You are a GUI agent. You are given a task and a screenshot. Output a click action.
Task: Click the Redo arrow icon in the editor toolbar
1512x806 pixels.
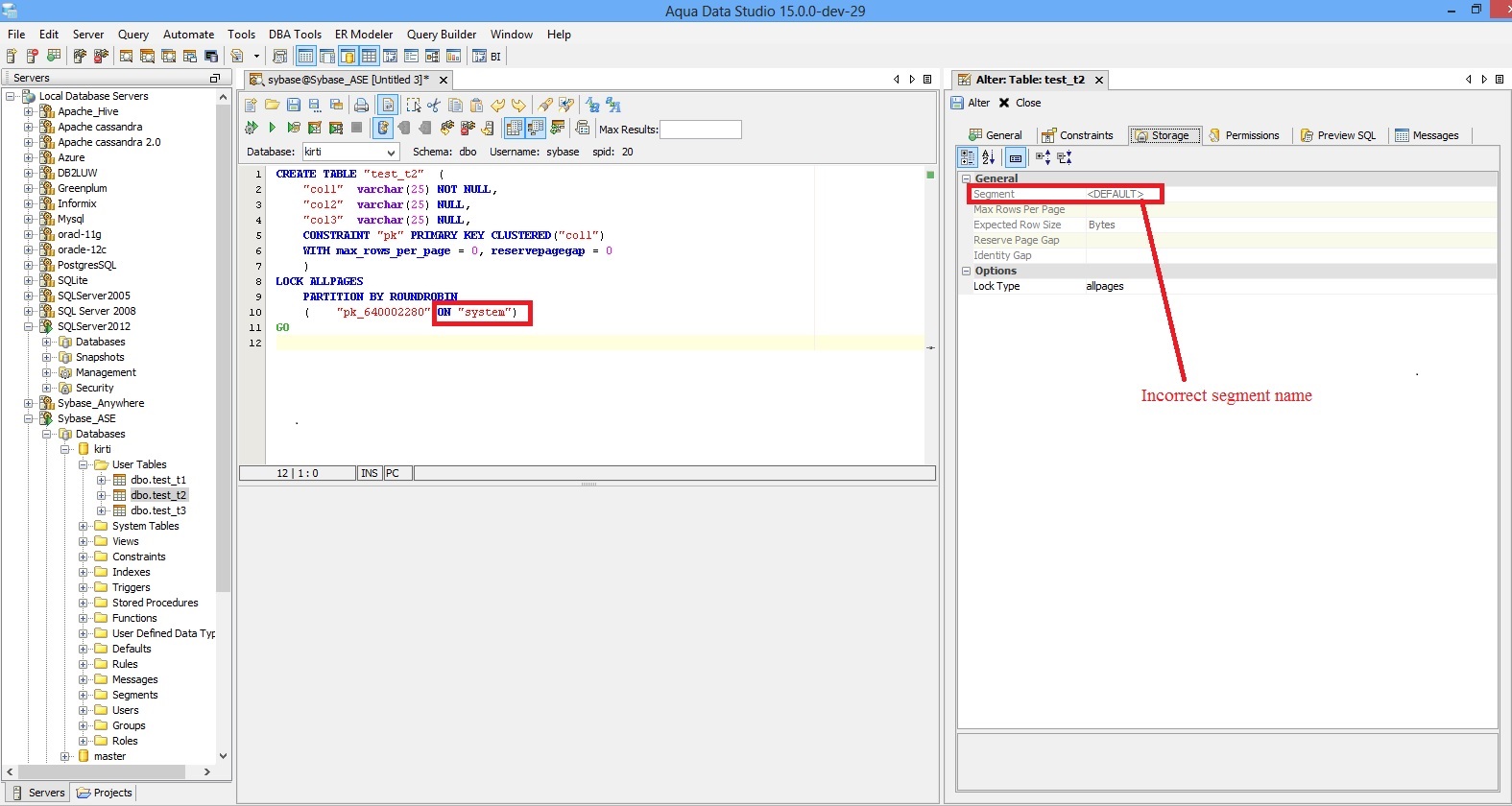click(518, 105)
